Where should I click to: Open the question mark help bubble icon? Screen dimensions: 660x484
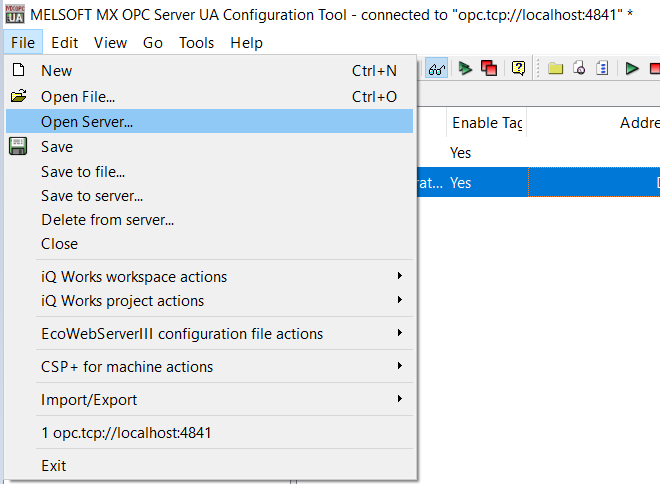click(x=518, y=68)
